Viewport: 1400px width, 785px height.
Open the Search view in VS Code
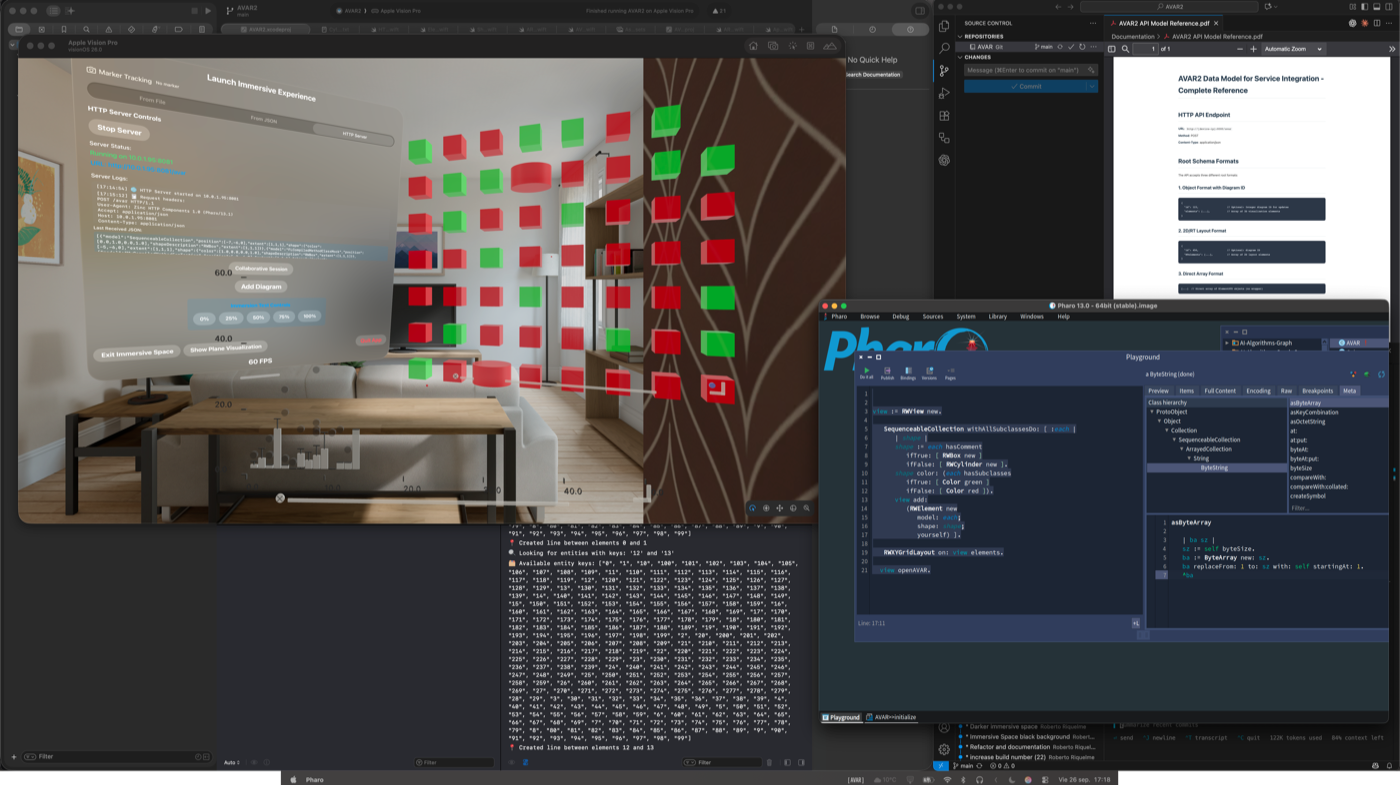[x=944, y=48]
